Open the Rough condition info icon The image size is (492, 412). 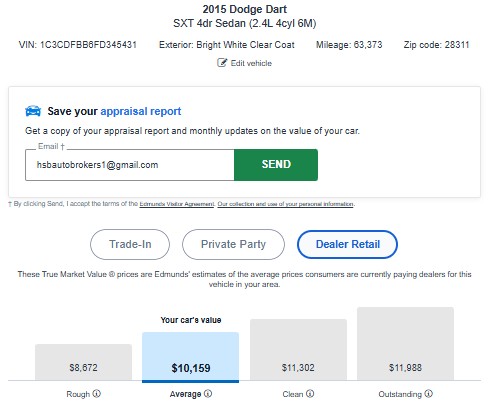tap(97, 394)
